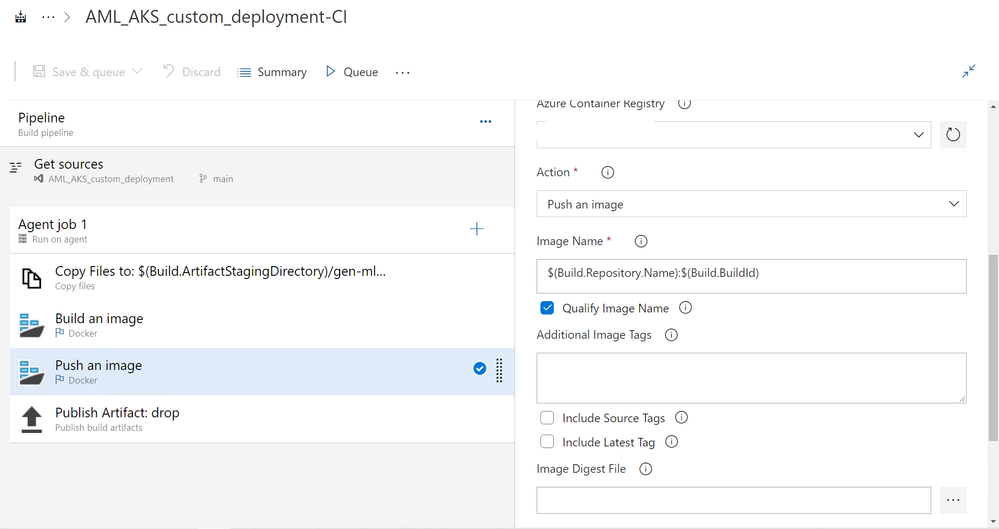The image size is (999, 529).
Task: Click the exit full screen icon
Action: pyautogui.click(x=968, y=71)
